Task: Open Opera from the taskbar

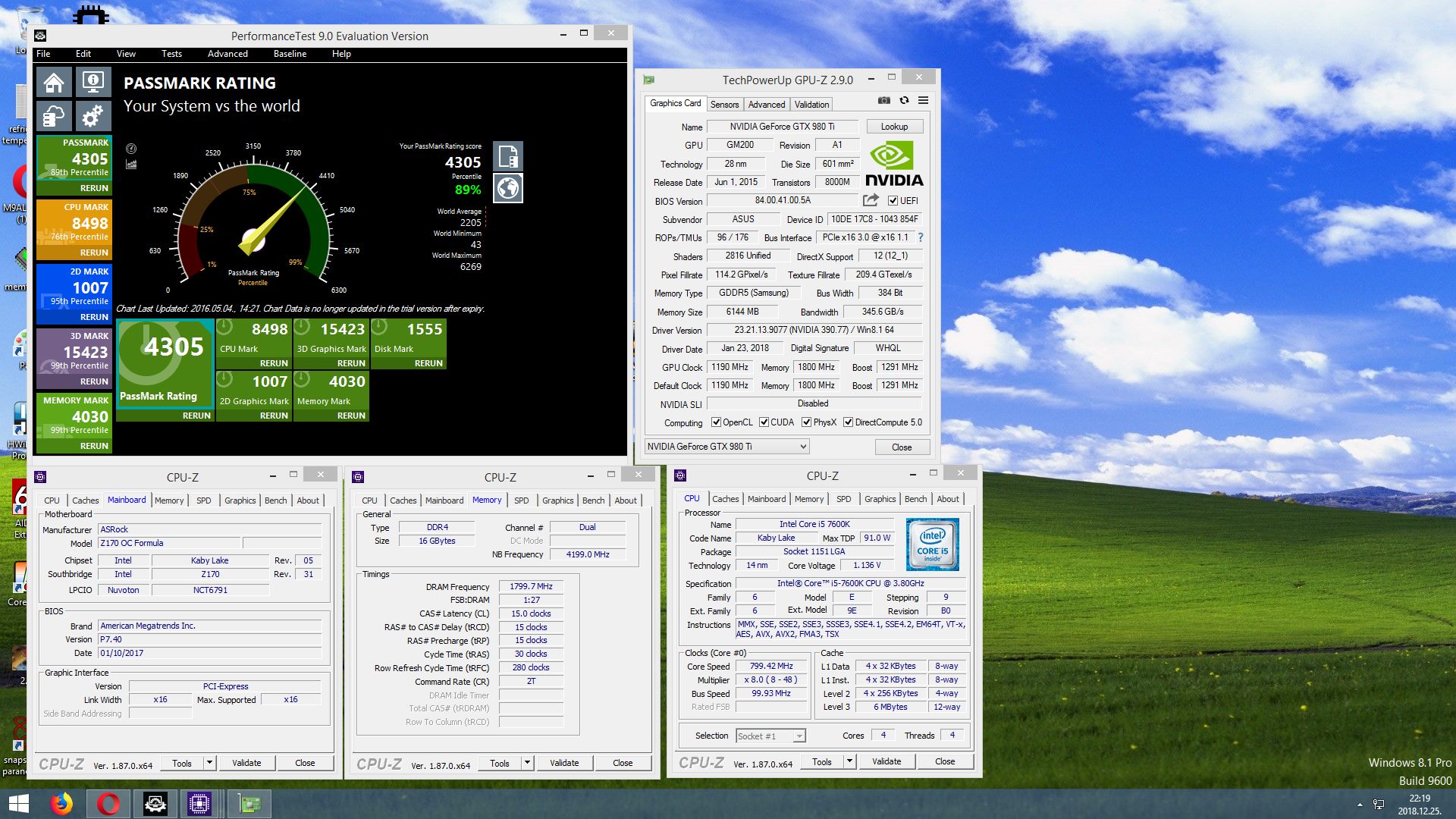Action: click(108, 804)
